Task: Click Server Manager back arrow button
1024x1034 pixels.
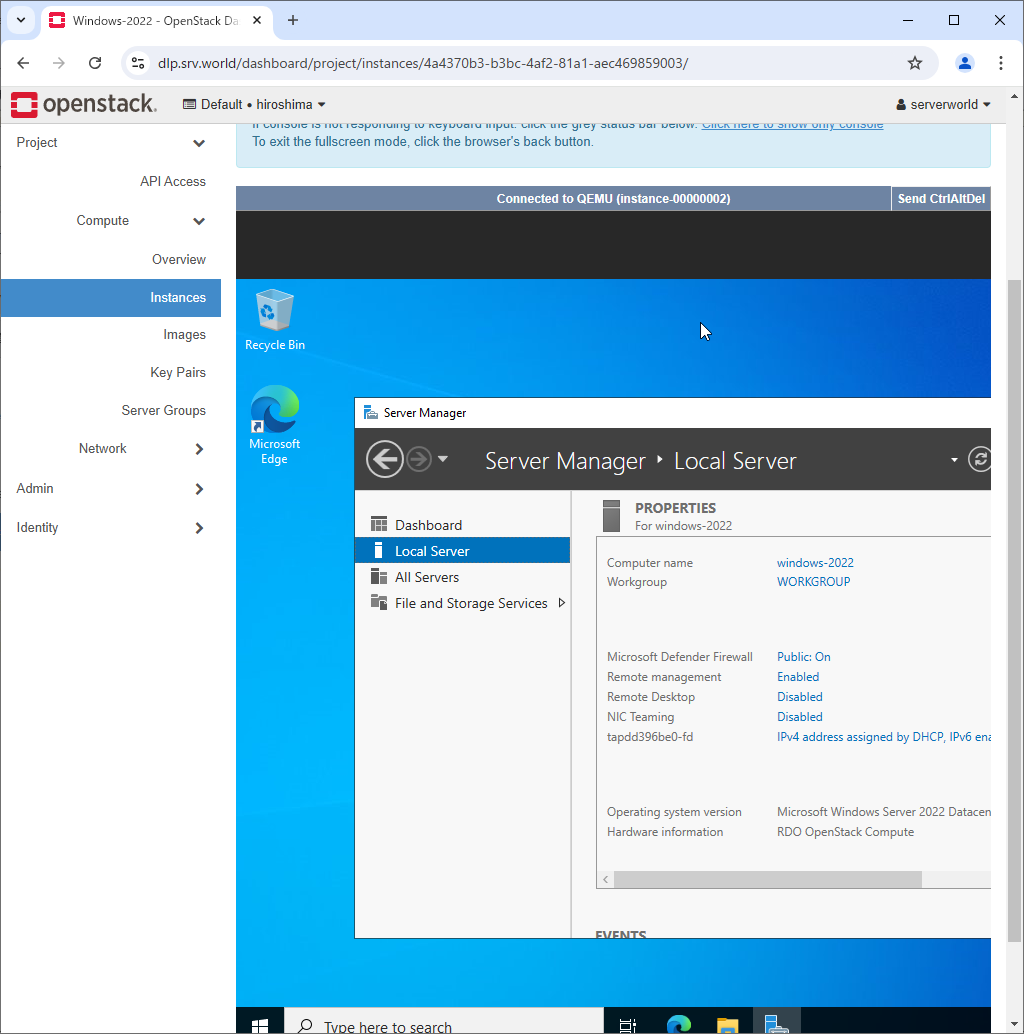Action: pyautogui.click(x=384, y=459)
